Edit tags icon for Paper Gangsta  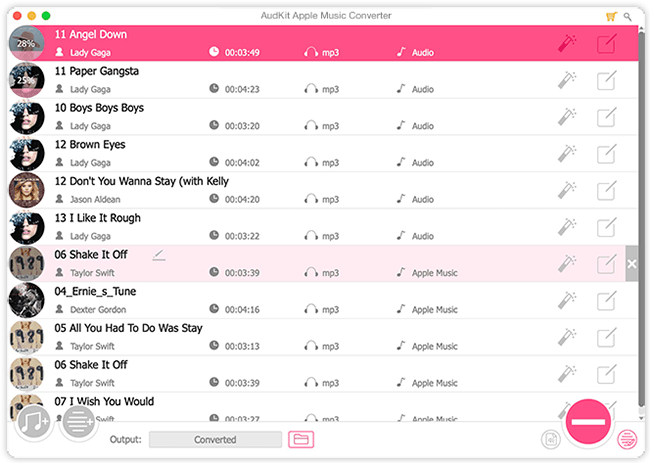point(606,80)
